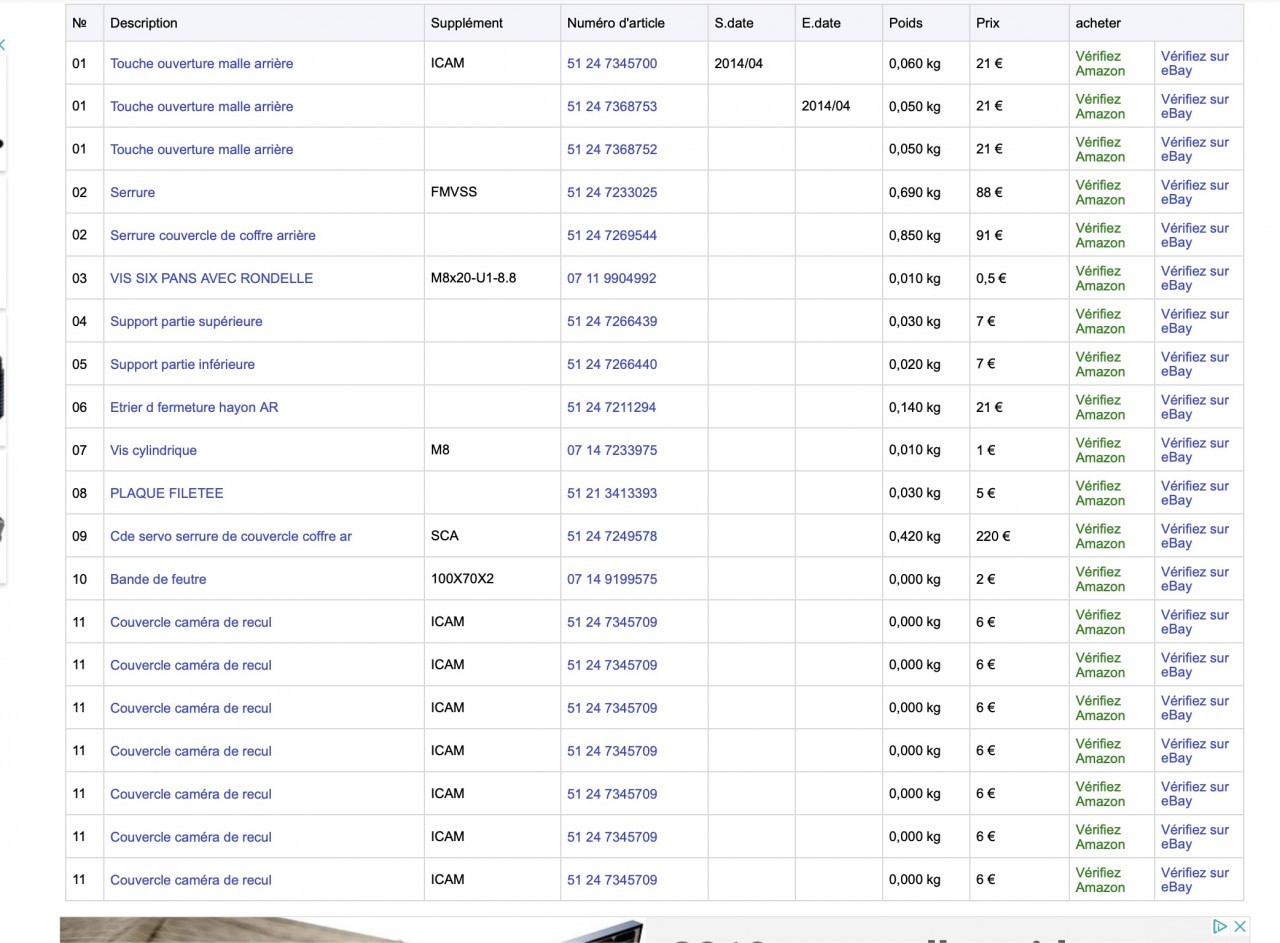Check Amazon for the Cde servo serrure row
The width and height of the screenshot is (1280, 943).
tap(1100, 536)
